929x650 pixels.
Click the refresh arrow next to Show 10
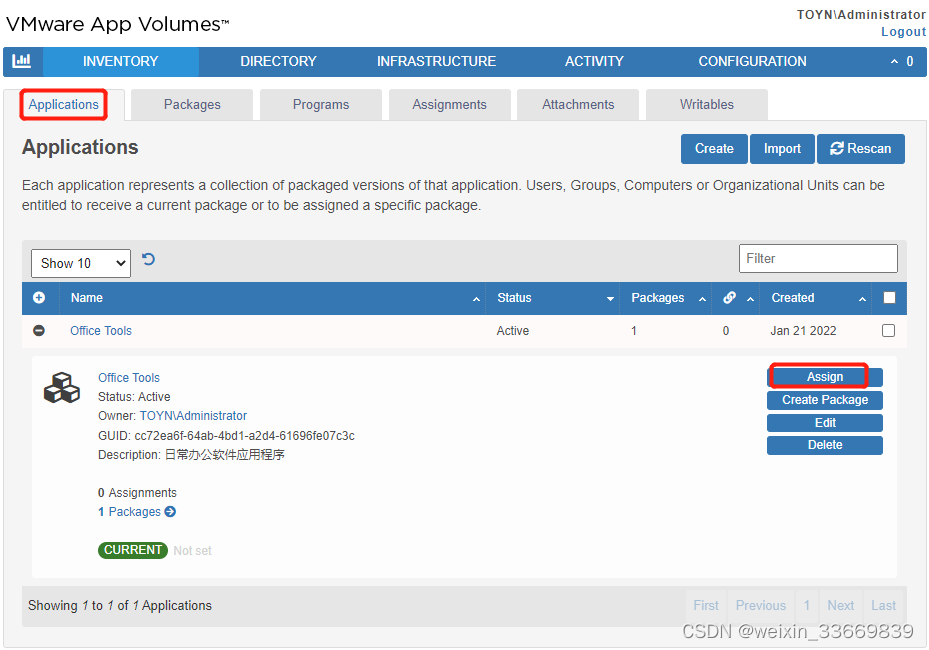pyautogui.click(x=149, y=260)
